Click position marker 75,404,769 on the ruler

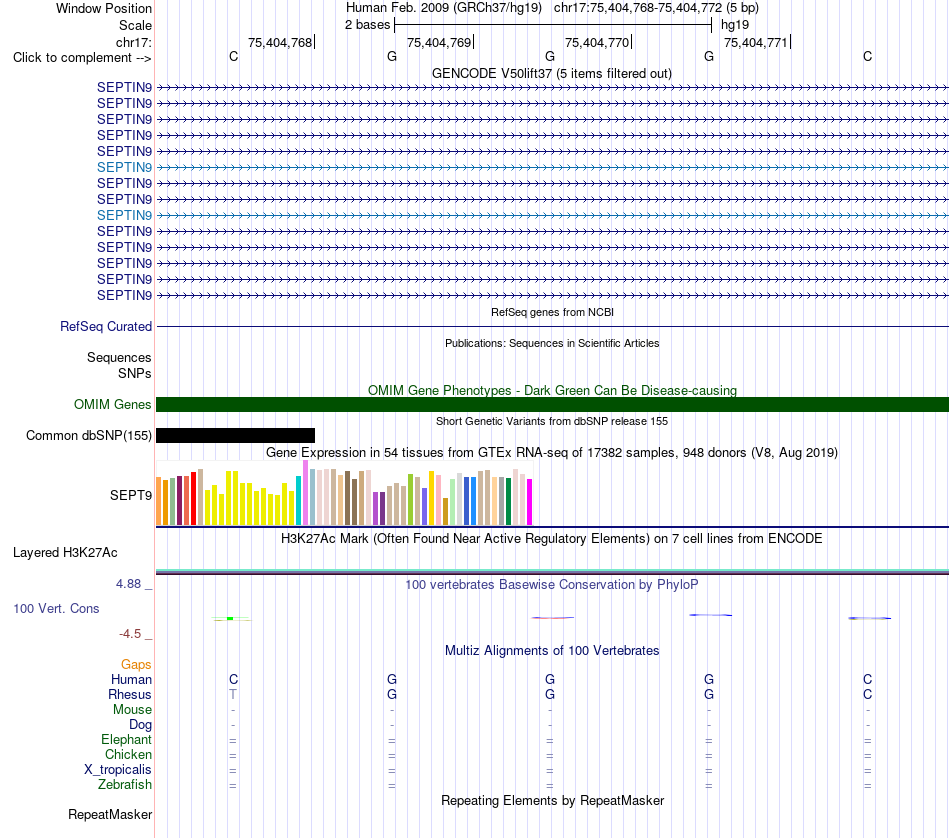439,42
